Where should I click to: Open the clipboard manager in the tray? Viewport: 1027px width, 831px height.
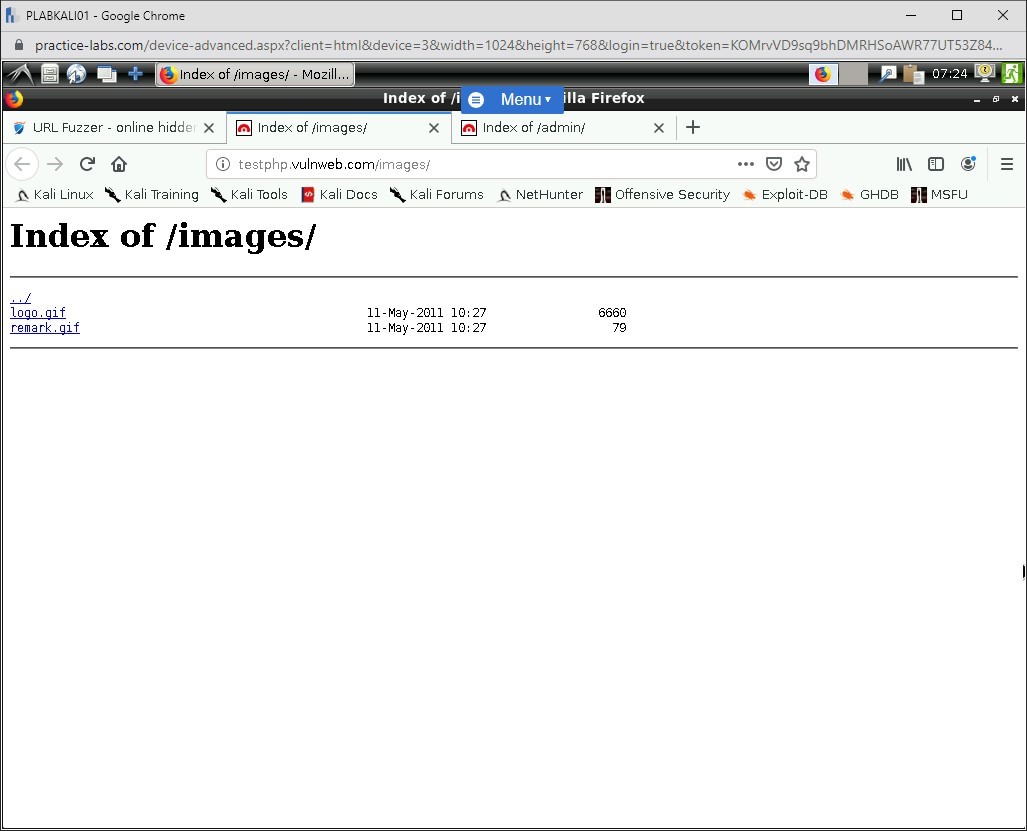(x=913, y=74)
